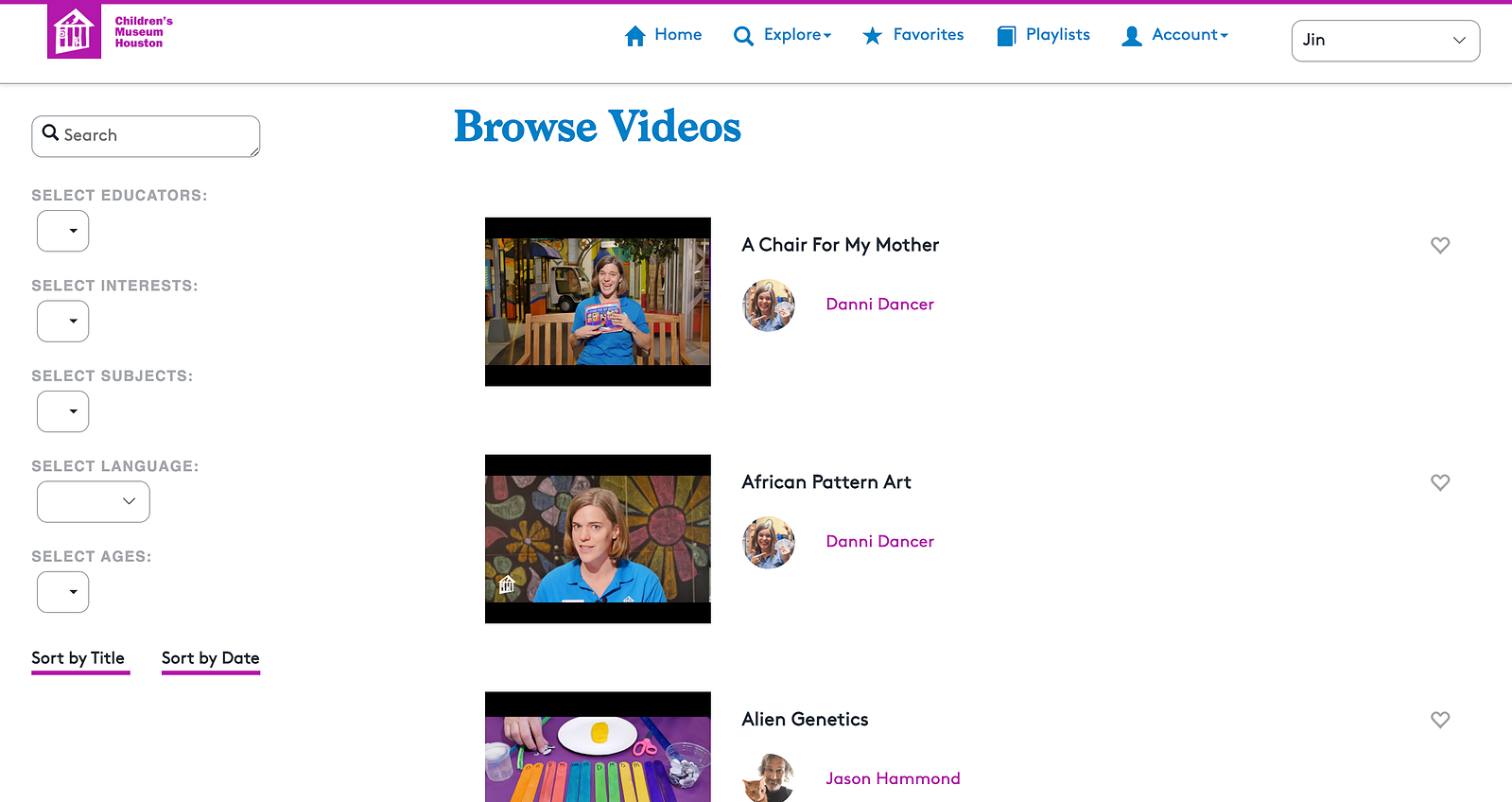Open Alien Genetics title link
This screenshot has height=802, width=1512.
tap(806, 720)
